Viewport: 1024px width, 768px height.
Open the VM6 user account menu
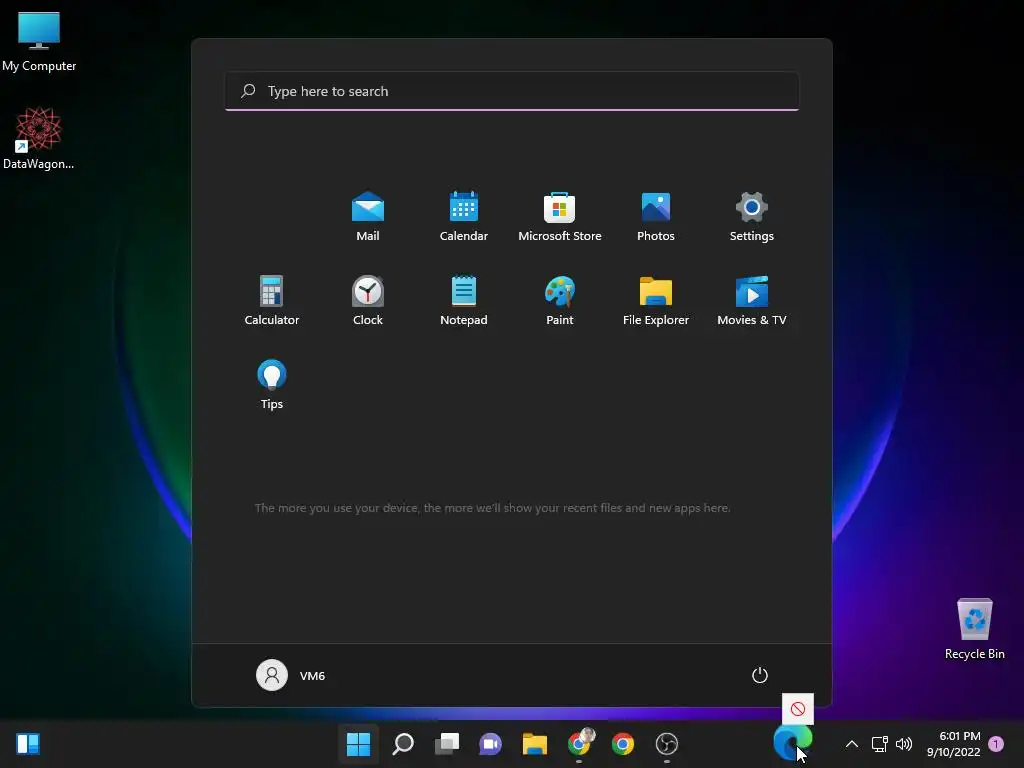point(291,675)
